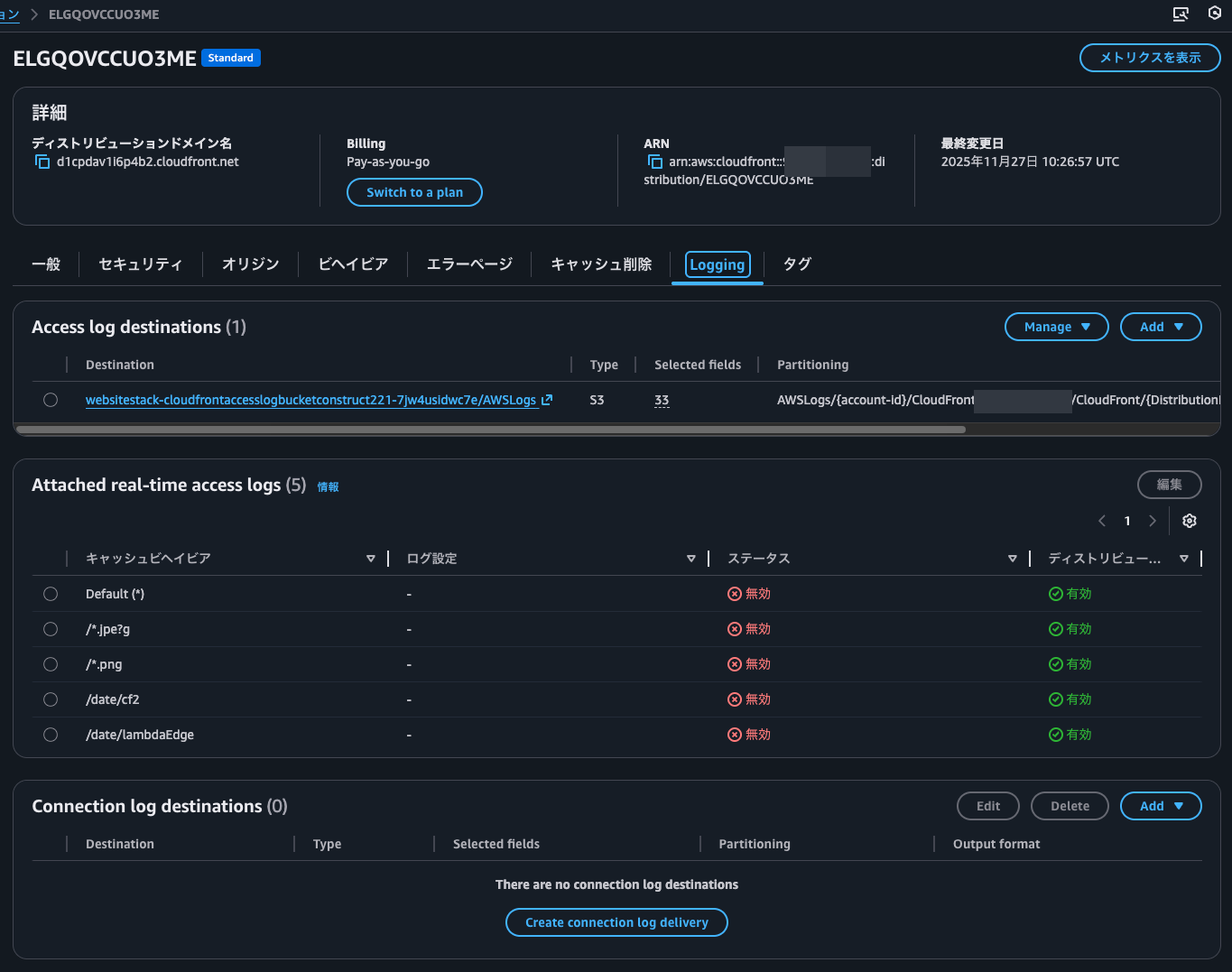This screenshot has height=972, width=1232.
Task: Open Add dropdown for connection log destinations
Action: pos(1160,806)
